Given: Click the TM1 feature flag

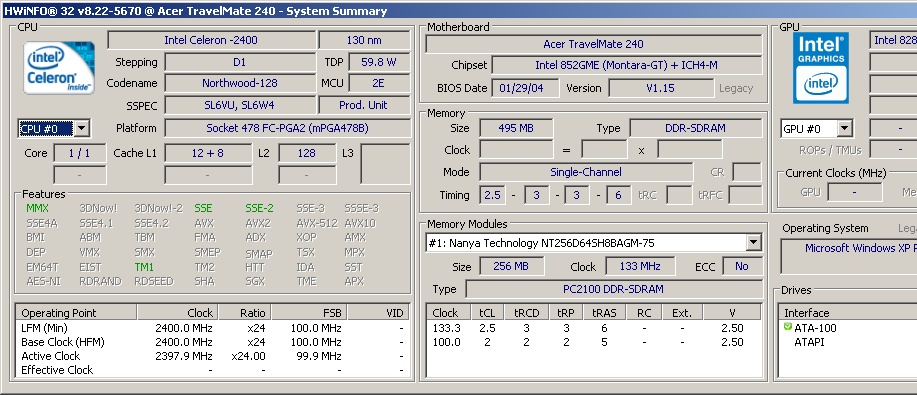Looking at the screenshot, I should [144, 267].
